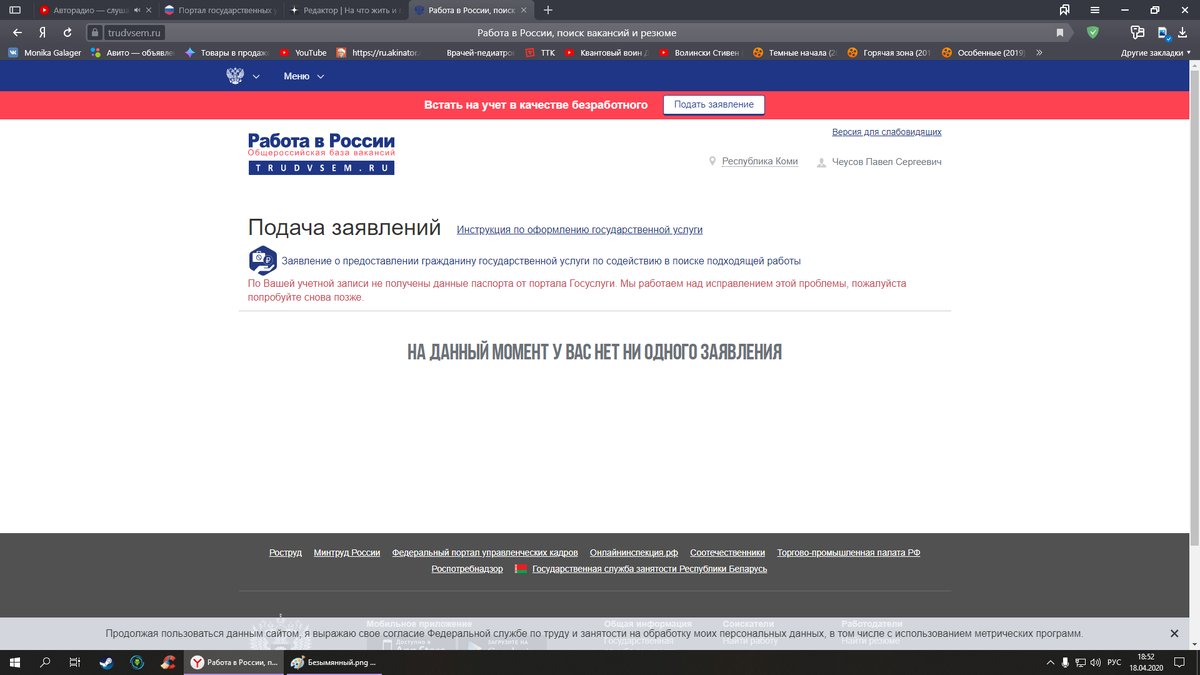Reload the page with the refresh icon

(67, 32)
